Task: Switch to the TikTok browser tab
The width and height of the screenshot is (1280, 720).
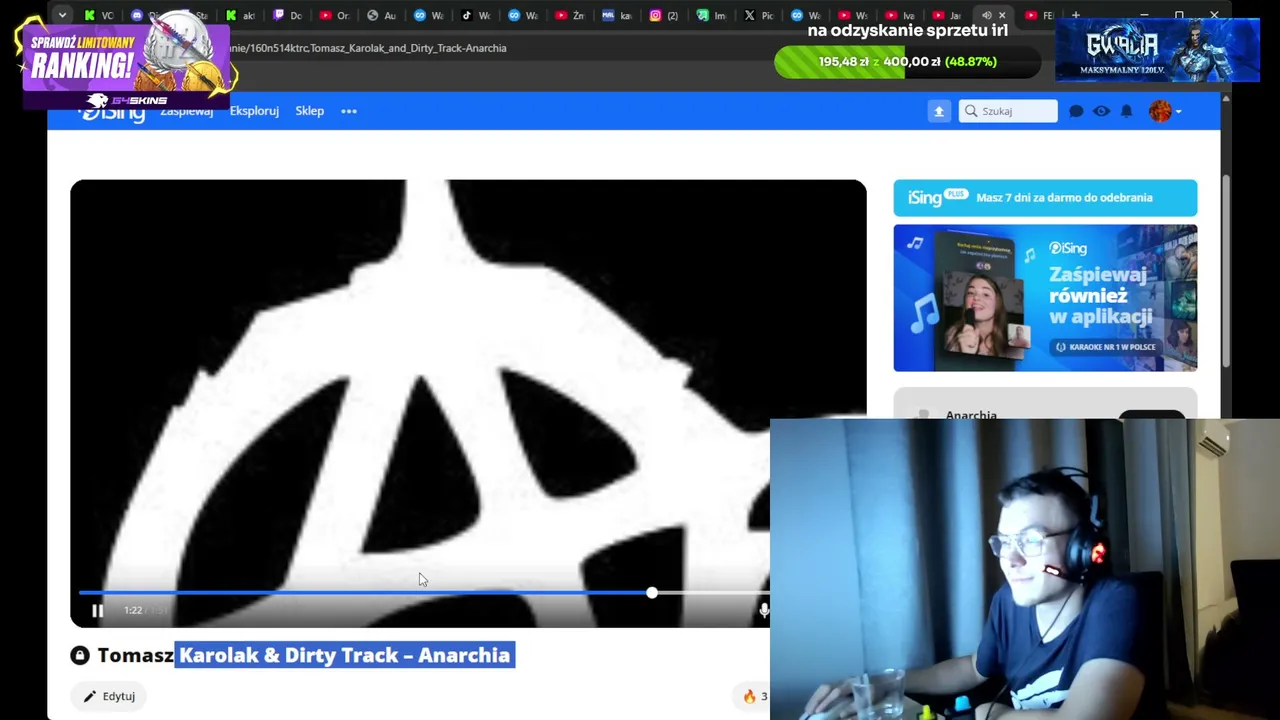Action: click(476, 15)
